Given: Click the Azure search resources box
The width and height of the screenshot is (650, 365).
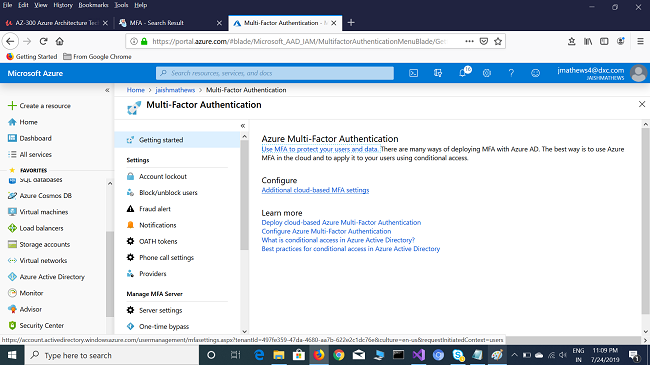Looking at the screenshot, I should point(275,73).
